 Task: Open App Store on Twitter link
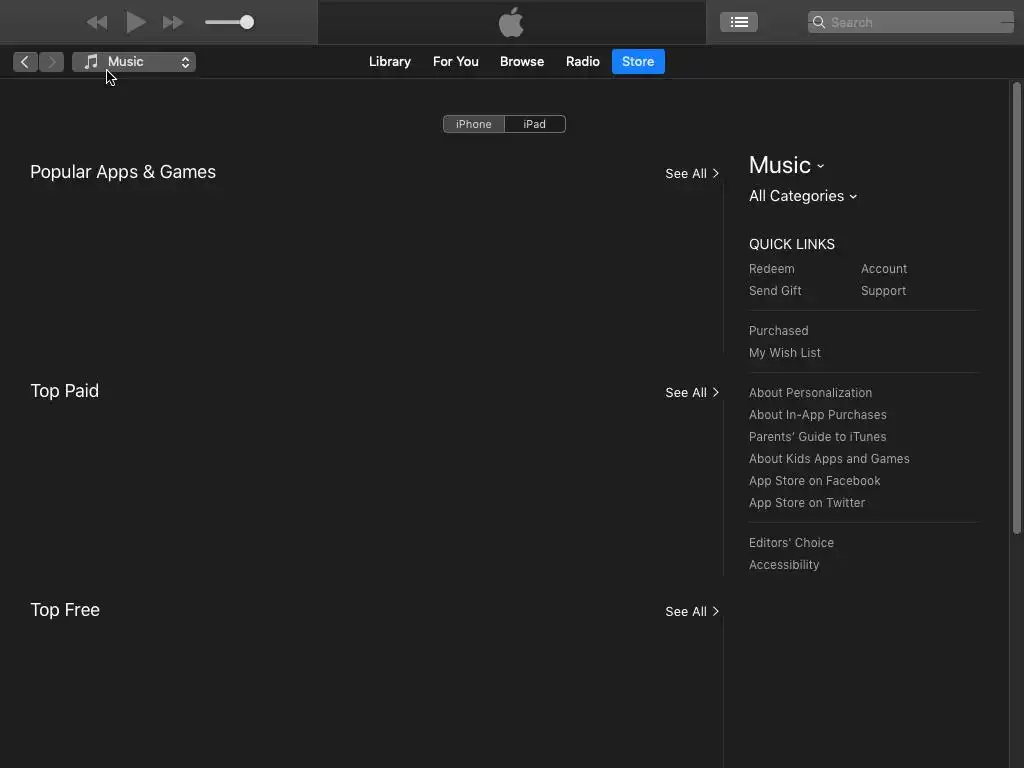[807, 503]
